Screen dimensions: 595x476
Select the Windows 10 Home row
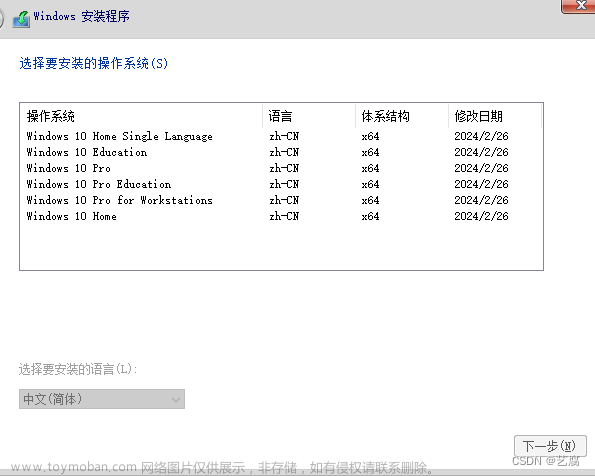[x=281, y=216]
